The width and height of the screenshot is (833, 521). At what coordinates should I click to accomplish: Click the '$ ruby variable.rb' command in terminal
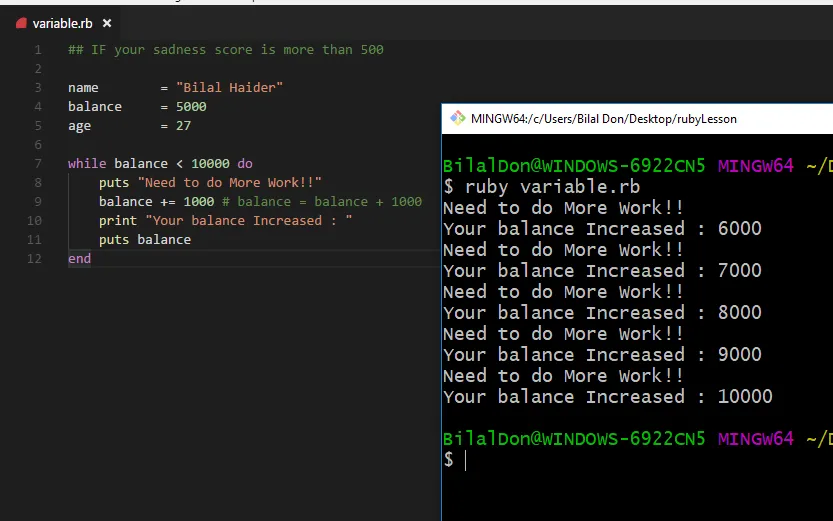542,187
